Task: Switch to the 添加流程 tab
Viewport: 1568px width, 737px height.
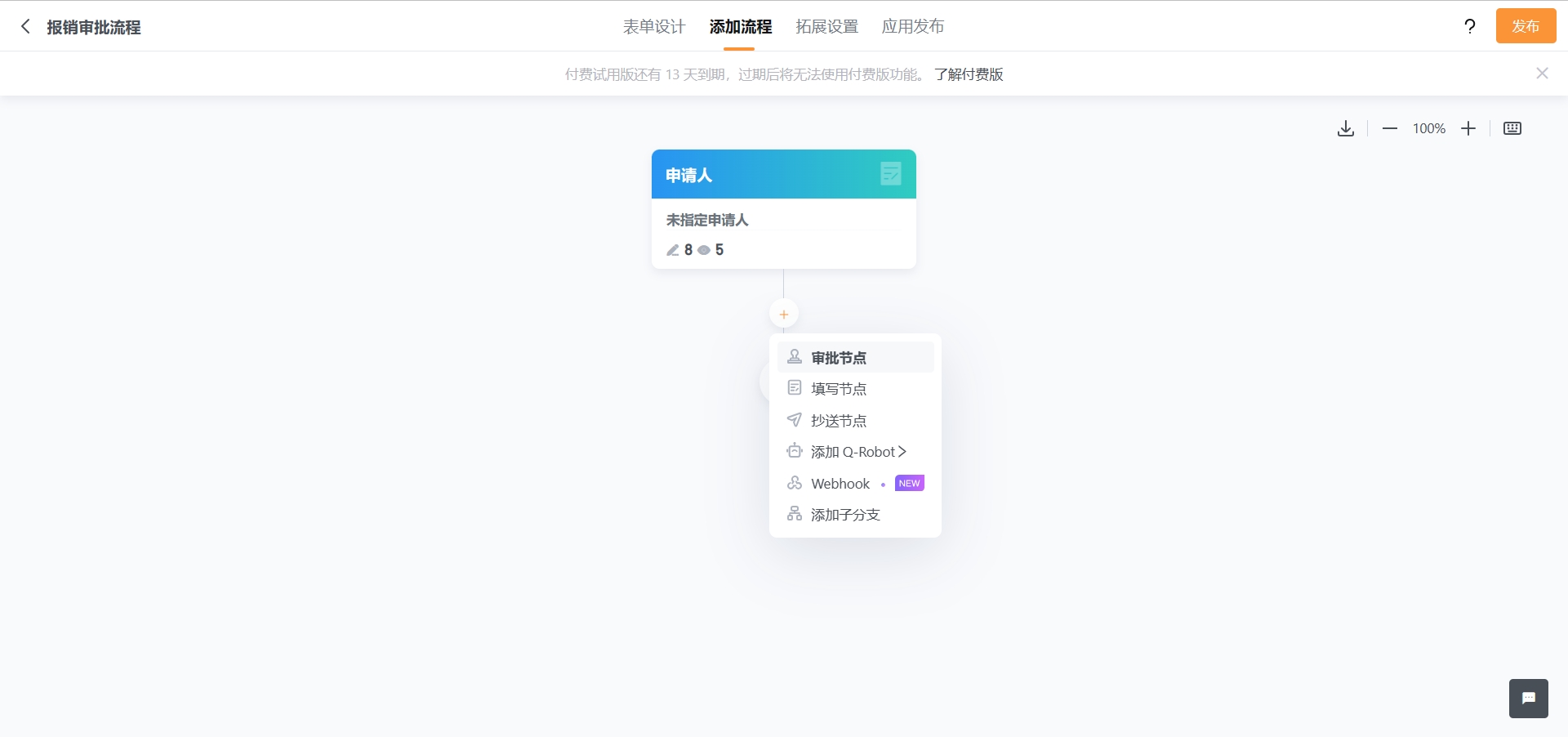Action: [741, 26]
